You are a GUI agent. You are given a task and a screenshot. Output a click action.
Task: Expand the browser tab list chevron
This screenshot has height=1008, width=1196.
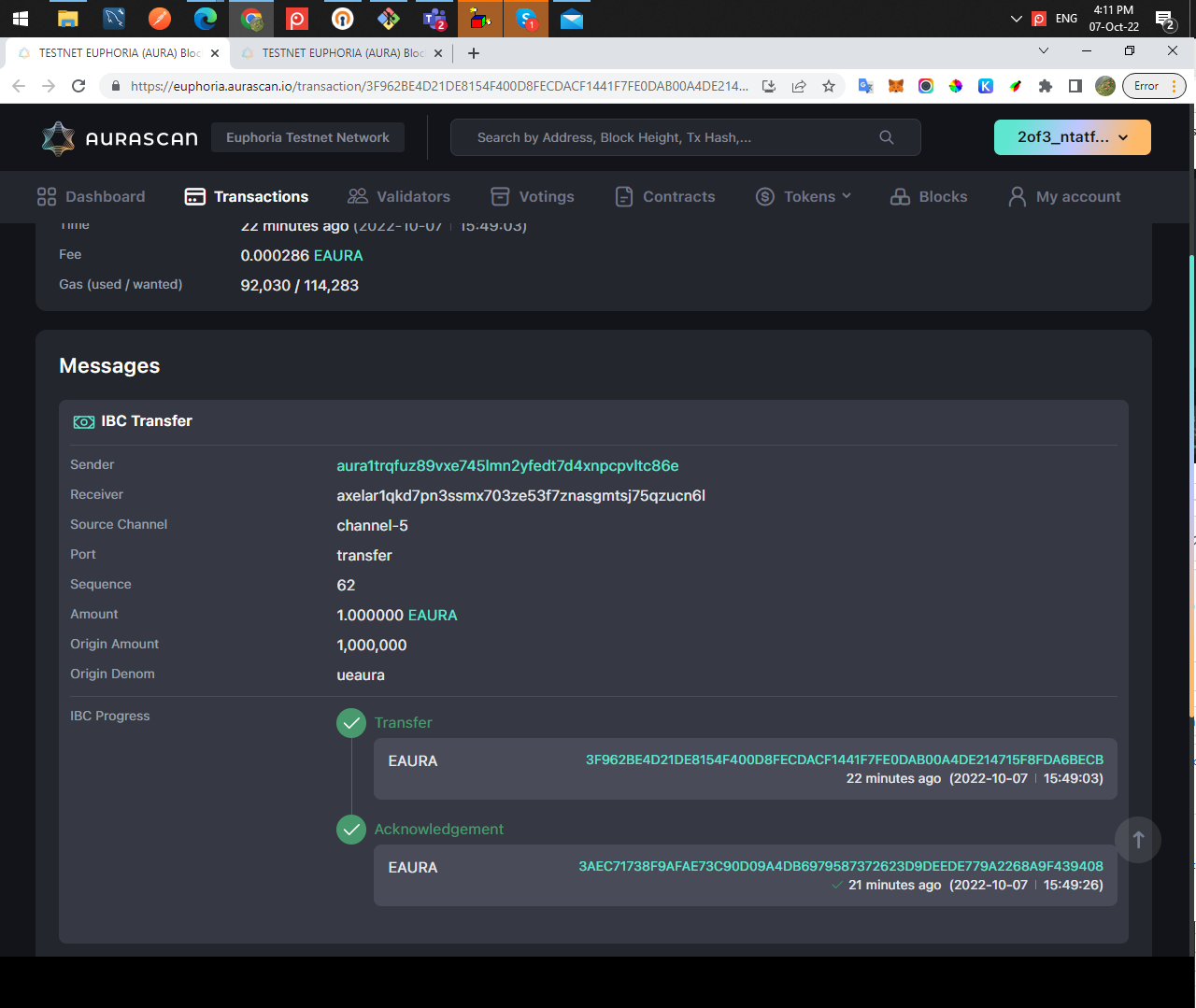1044,51
